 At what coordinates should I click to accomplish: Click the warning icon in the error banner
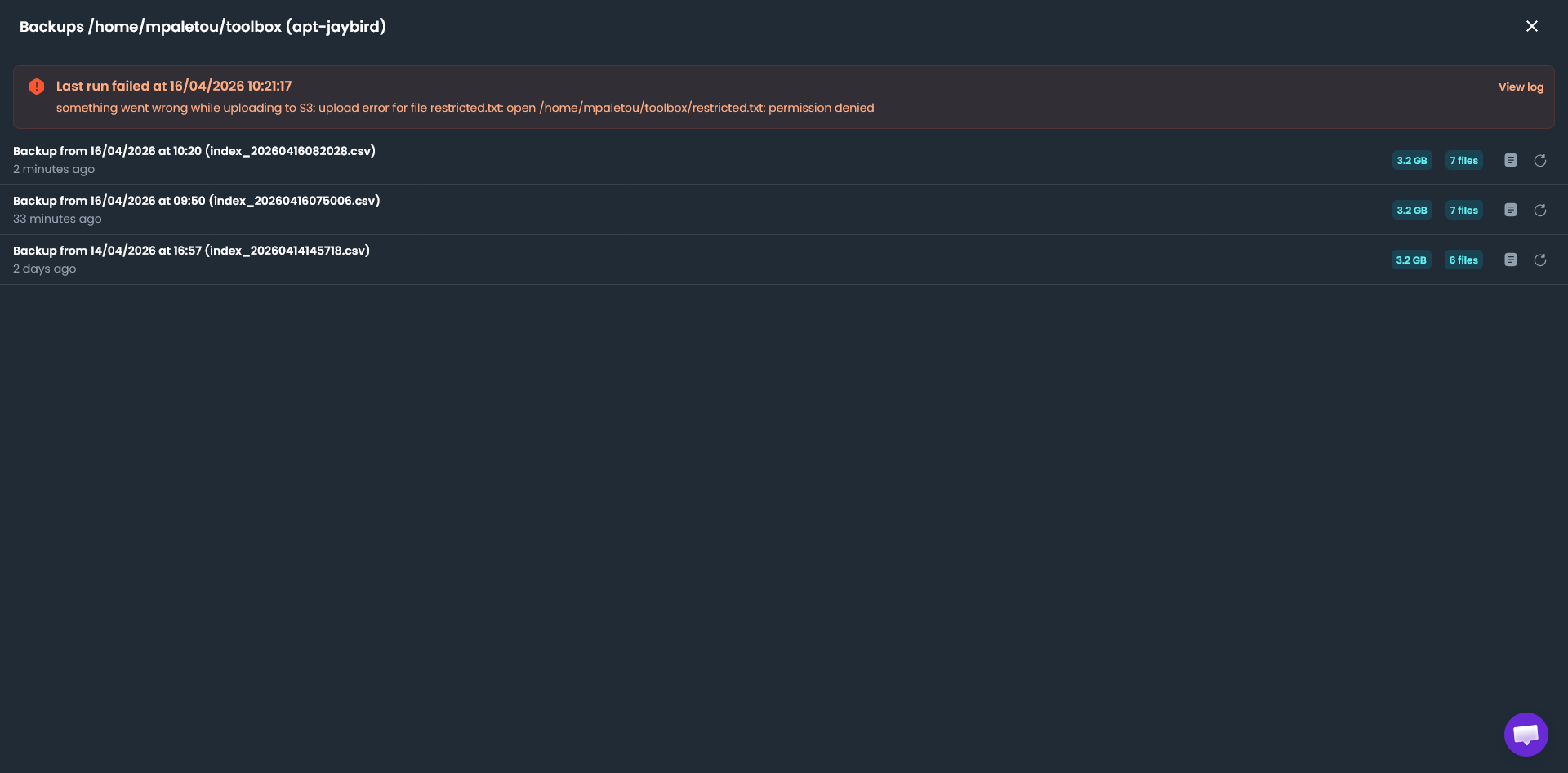point(36,86)
